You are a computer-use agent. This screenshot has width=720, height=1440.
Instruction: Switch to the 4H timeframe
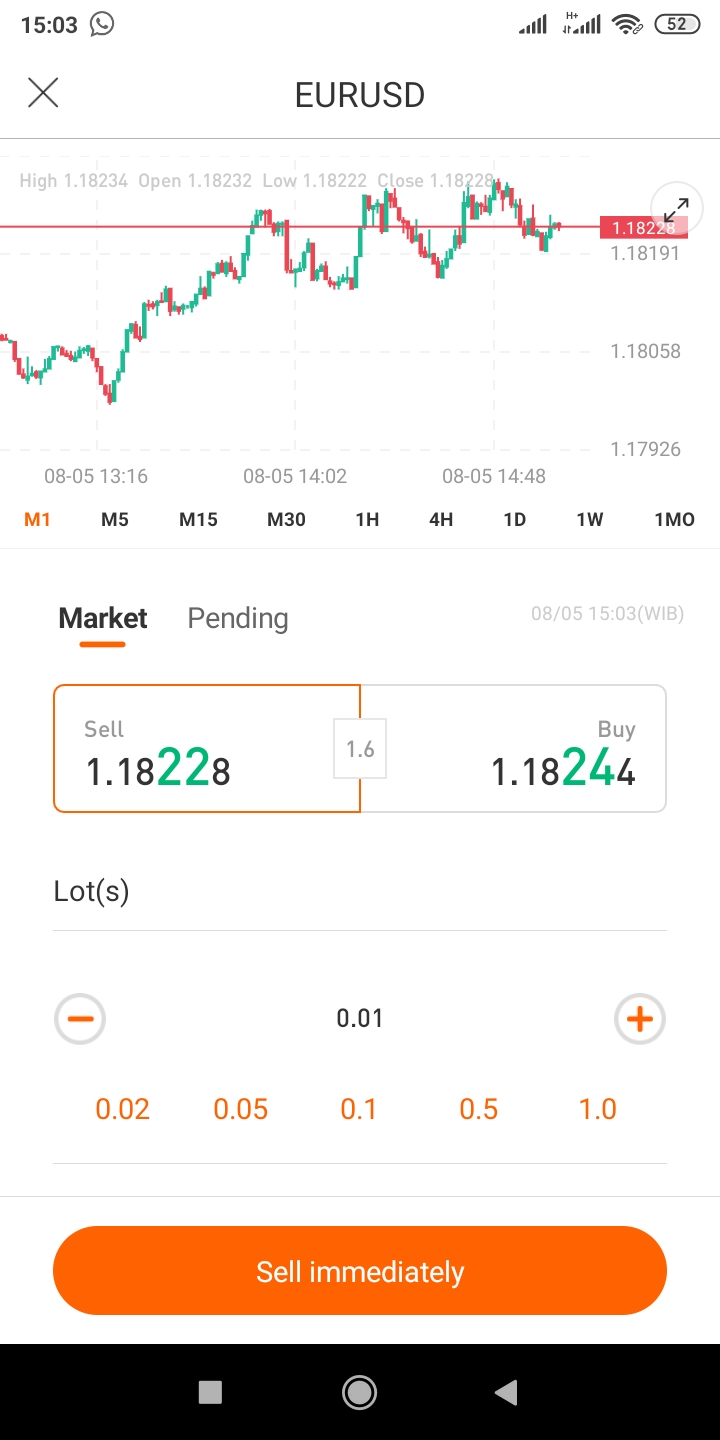[x=441, y=519]
